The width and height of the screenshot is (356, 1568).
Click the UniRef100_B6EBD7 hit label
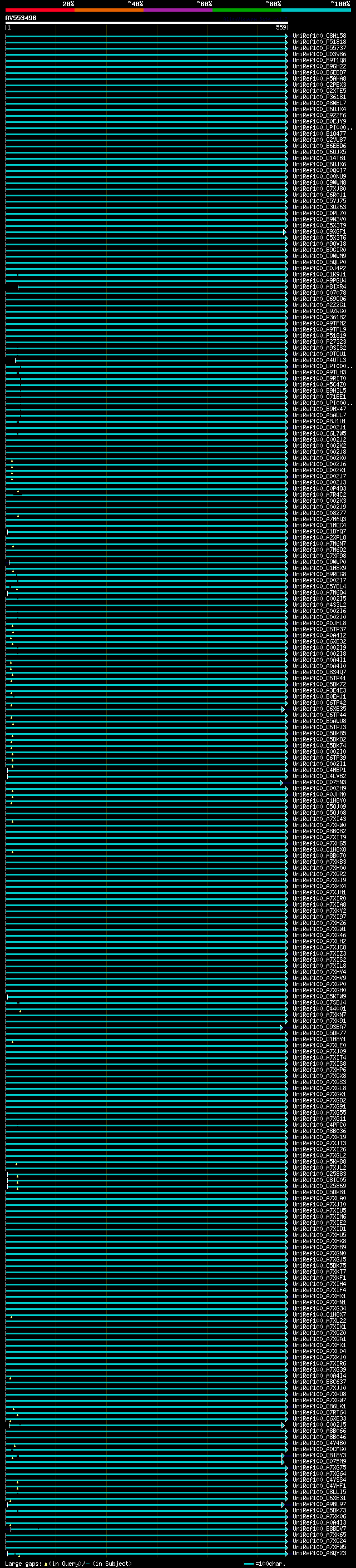[x=319, y=72]
